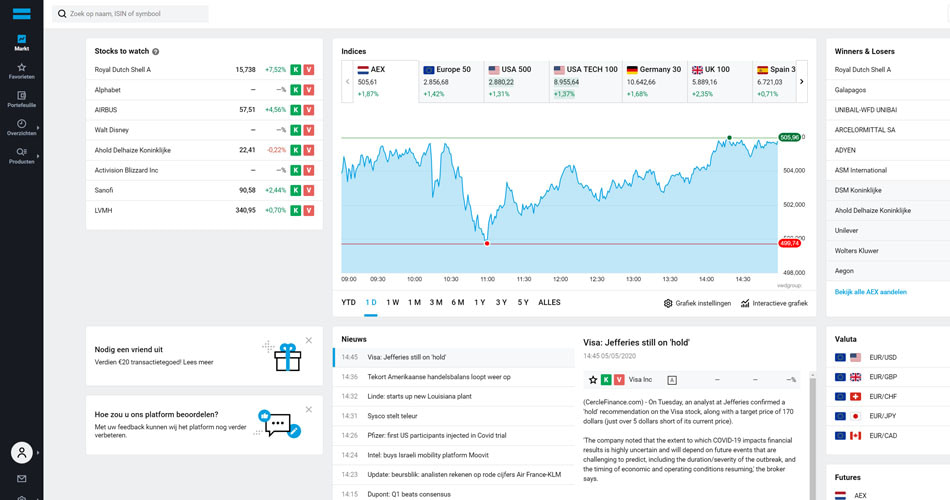Select the UK 100 index tab
The image size is (950, 500).
(x=720, y=82)
